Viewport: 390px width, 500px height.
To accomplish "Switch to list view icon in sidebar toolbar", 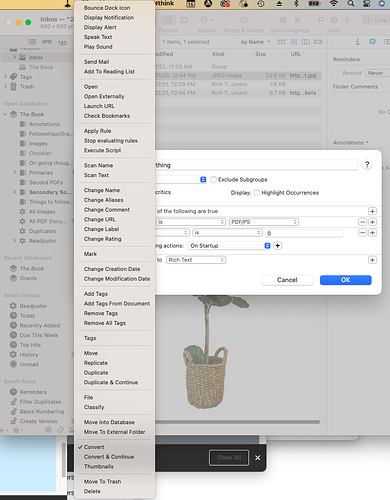I will click(32, 42).
